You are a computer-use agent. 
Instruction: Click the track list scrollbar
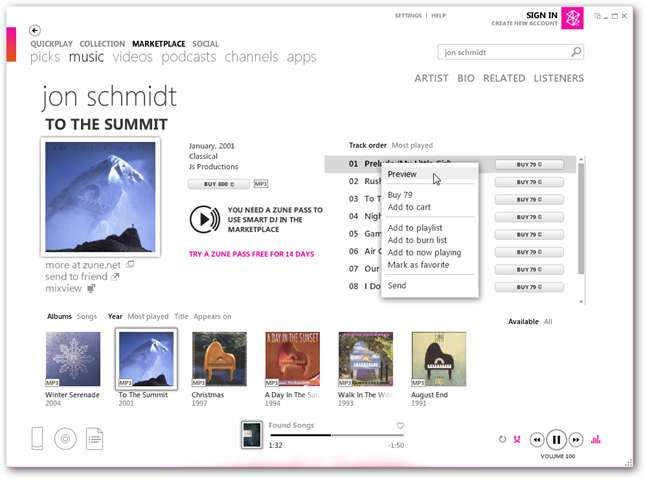pyautogui.click(x=581, y=218)
